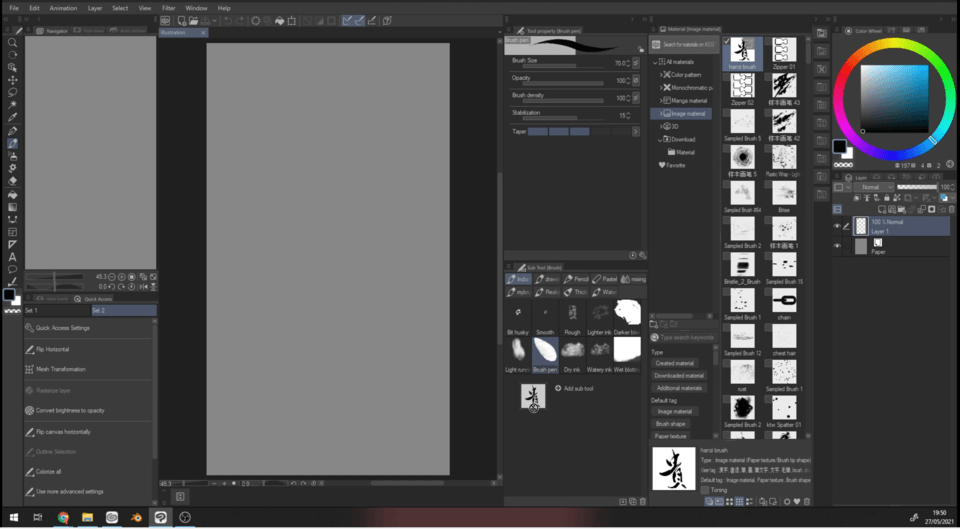Viewport: 960px width, 529px height.
Task: Enable the Toning checkbox
Action: [705, 490]
